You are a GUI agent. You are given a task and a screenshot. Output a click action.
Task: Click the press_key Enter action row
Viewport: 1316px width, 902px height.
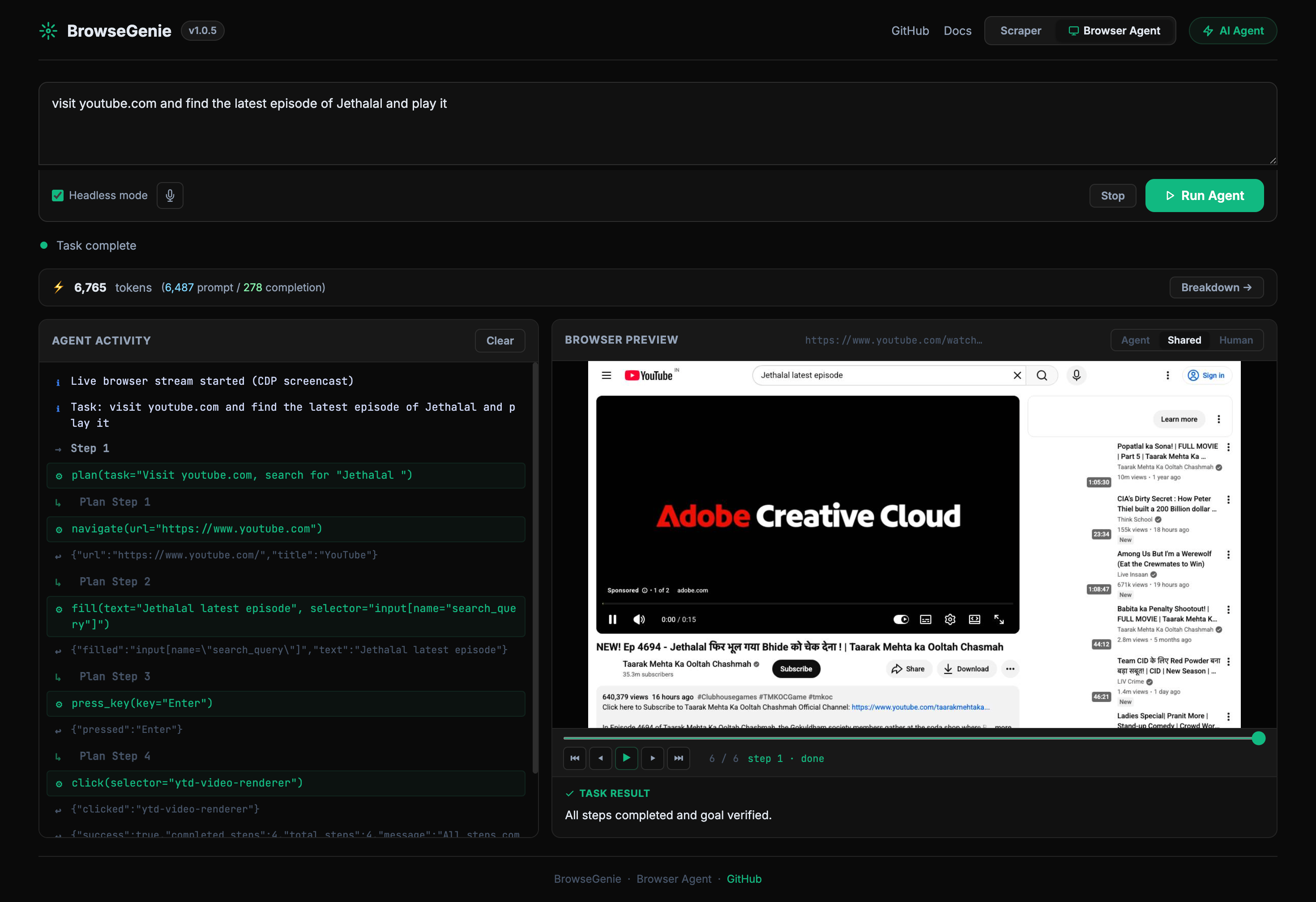coord(286,703)
